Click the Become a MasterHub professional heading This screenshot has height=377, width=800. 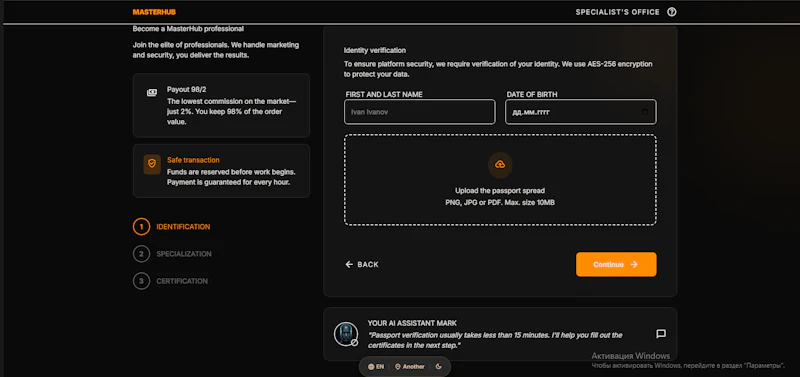pos(188,29)
